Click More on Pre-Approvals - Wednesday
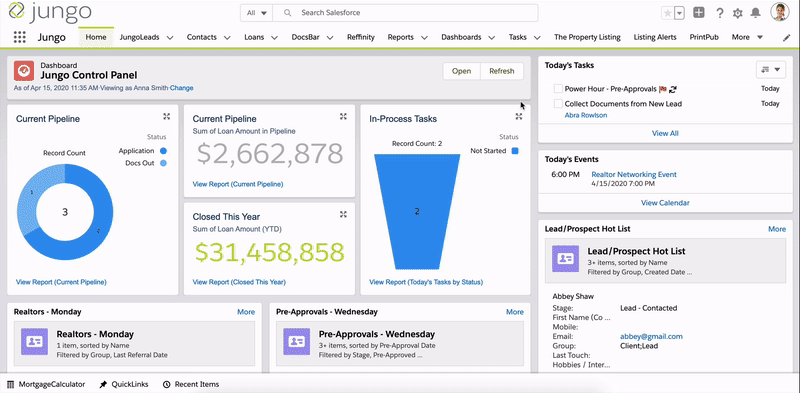 tap(515, 312)
